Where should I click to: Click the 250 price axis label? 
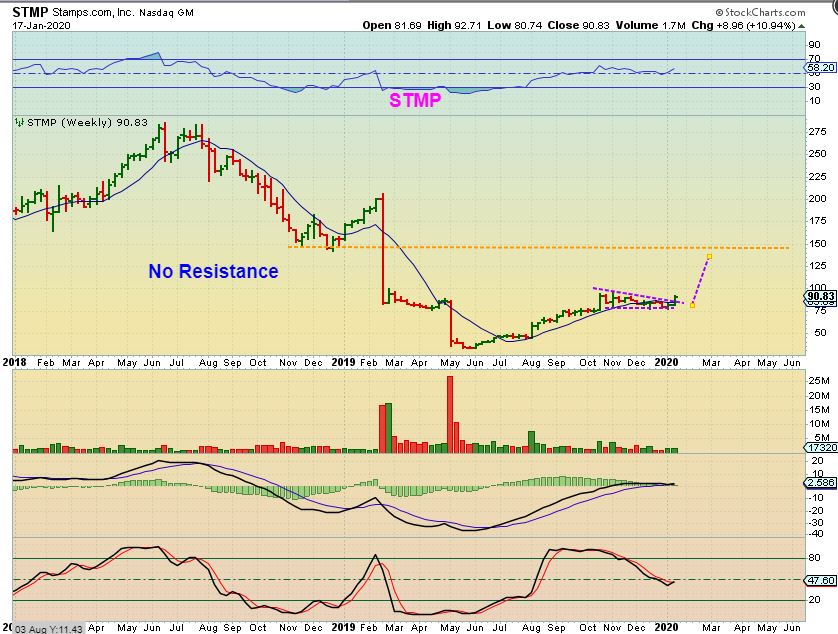tap(817, 154)
